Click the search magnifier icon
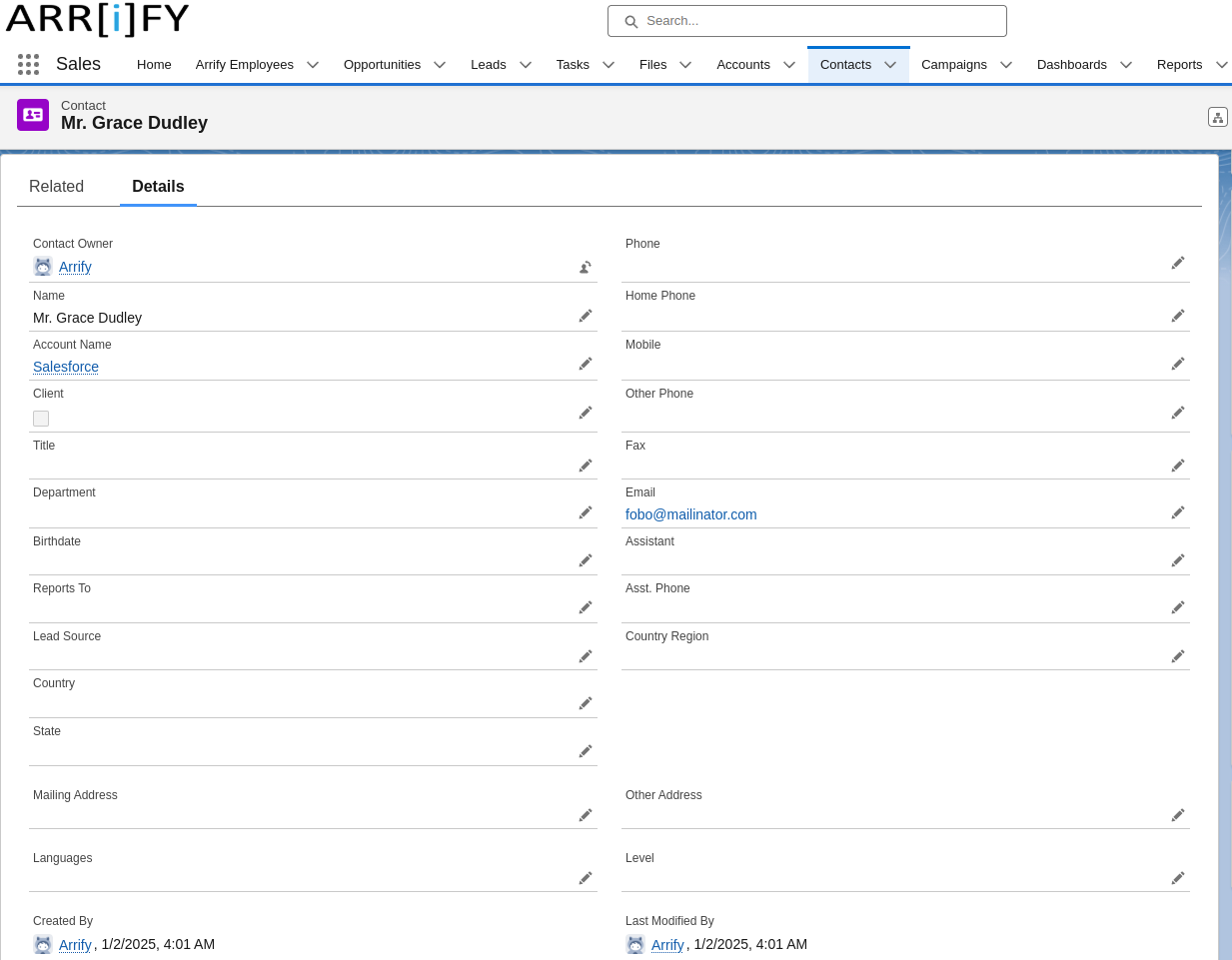1232x960 pixels. [x=630, y=20]
